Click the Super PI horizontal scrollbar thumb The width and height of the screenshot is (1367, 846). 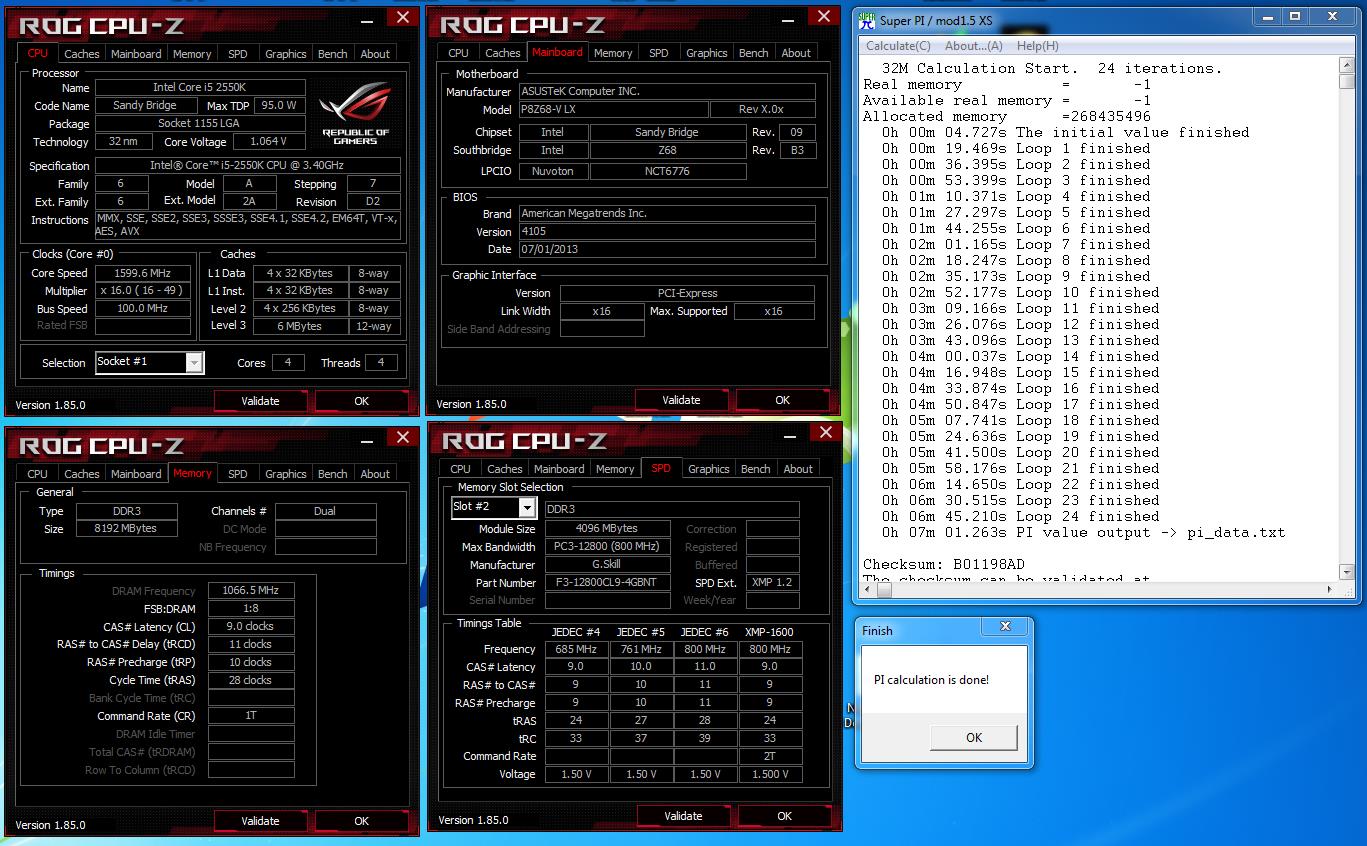point(883,590)
